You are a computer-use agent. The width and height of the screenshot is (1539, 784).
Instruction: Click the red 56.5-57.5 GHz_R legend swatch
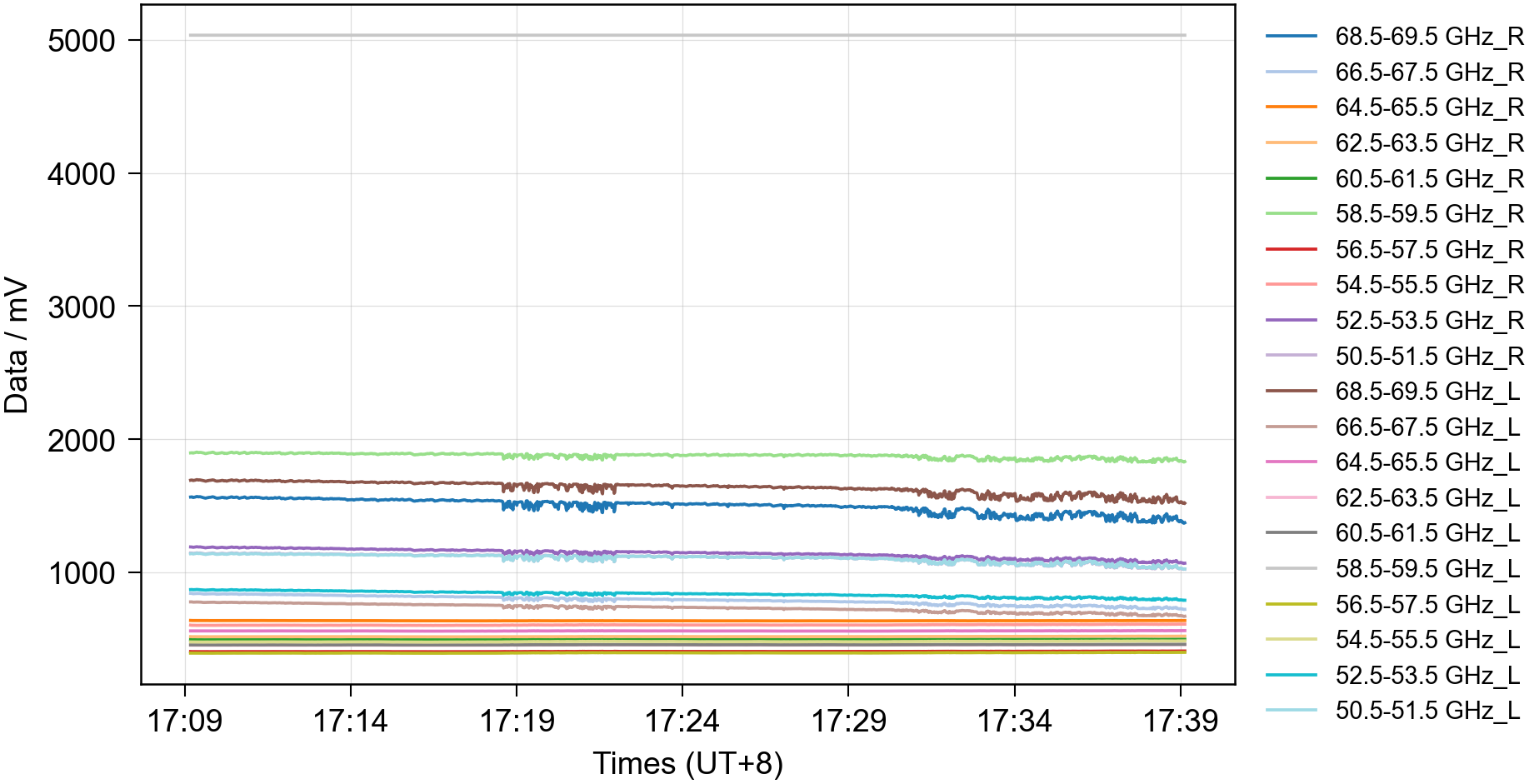(1291, 249)
